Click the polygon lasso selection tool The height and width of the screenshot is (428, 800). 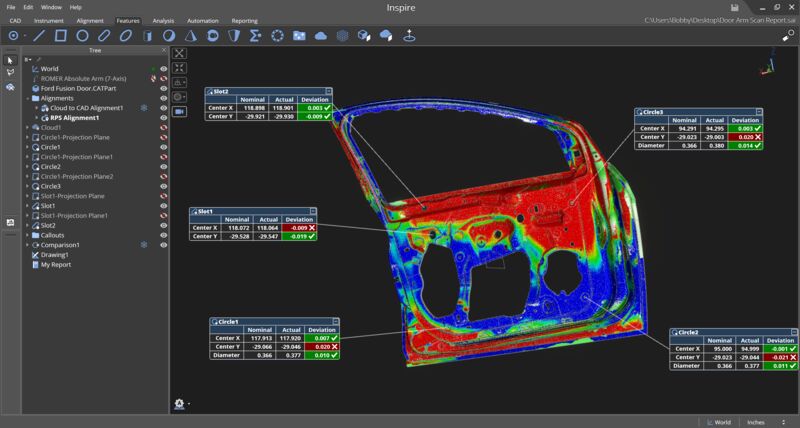point(10,73)
